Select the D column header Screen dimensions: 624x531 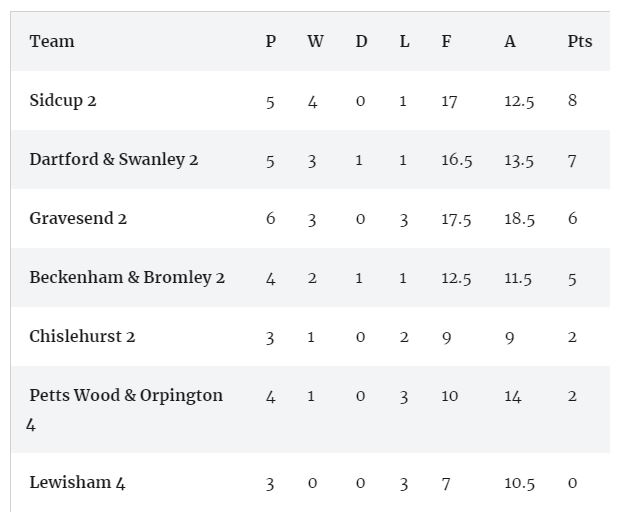361,41
